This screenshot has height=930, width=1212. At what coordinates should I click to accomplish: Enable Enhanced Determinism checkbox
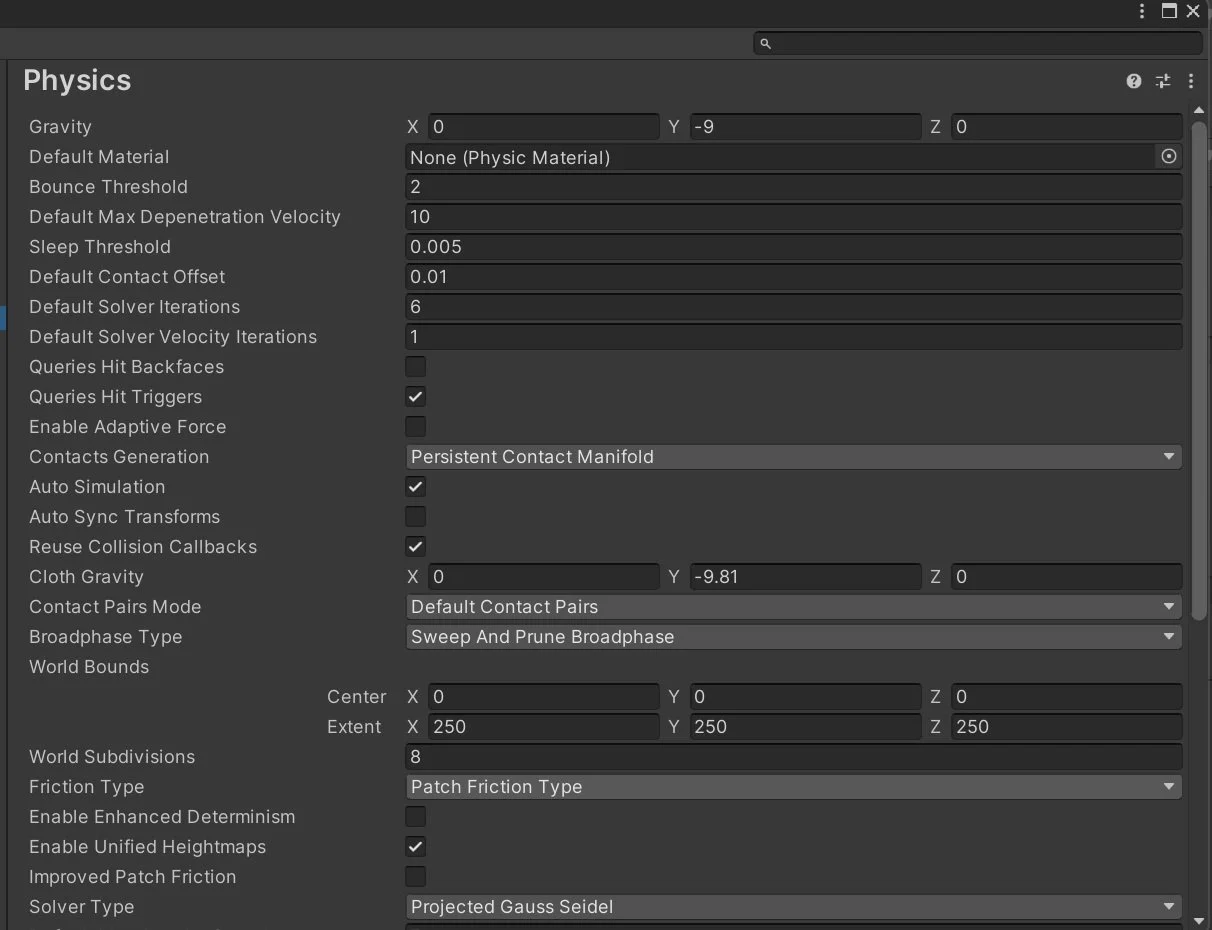(x=415, y=816)
